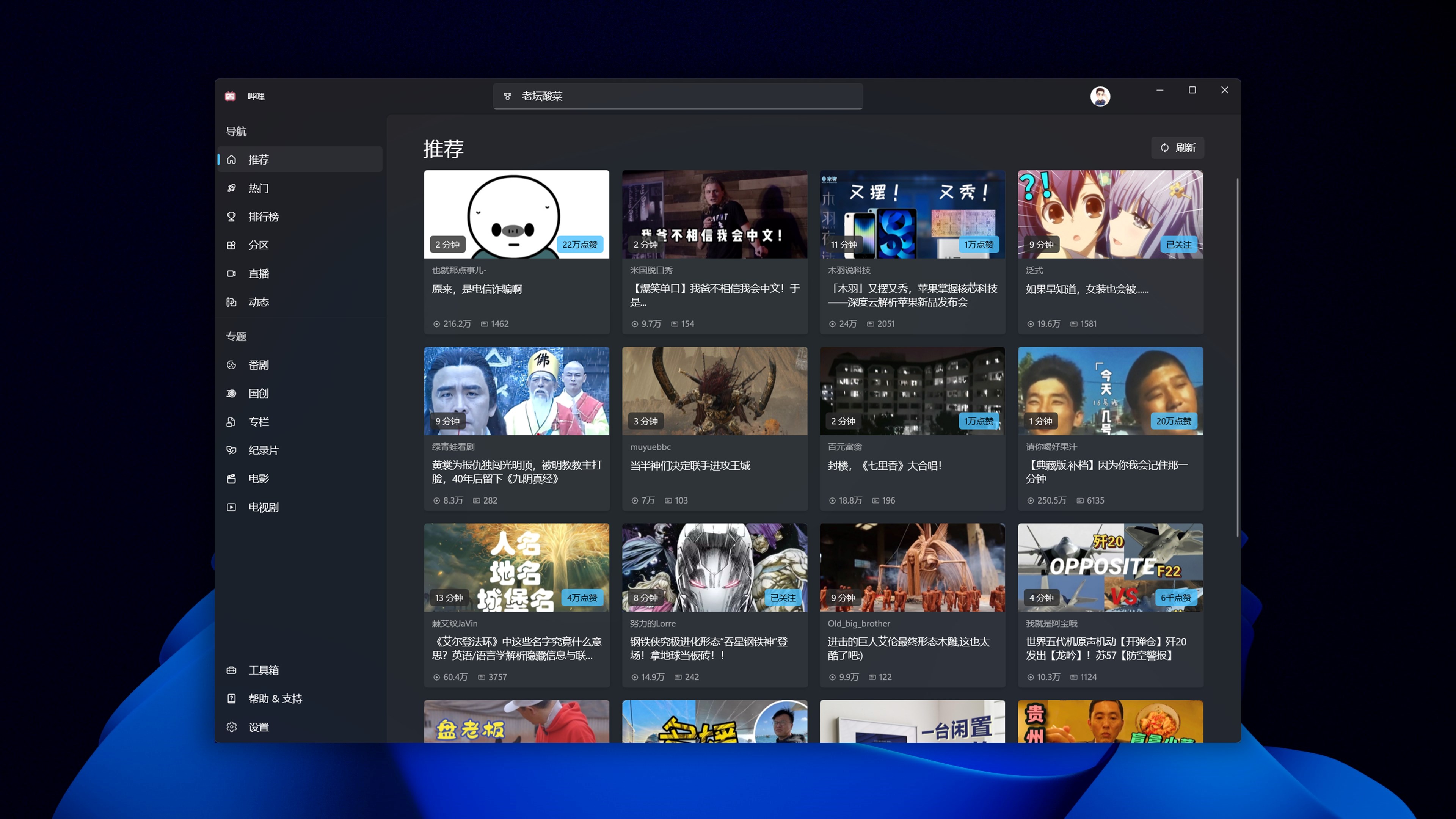Image resolution: width=1456 pixels, height=819 pixels.
Task: Click the 刷新 button
Action: 1178,147
